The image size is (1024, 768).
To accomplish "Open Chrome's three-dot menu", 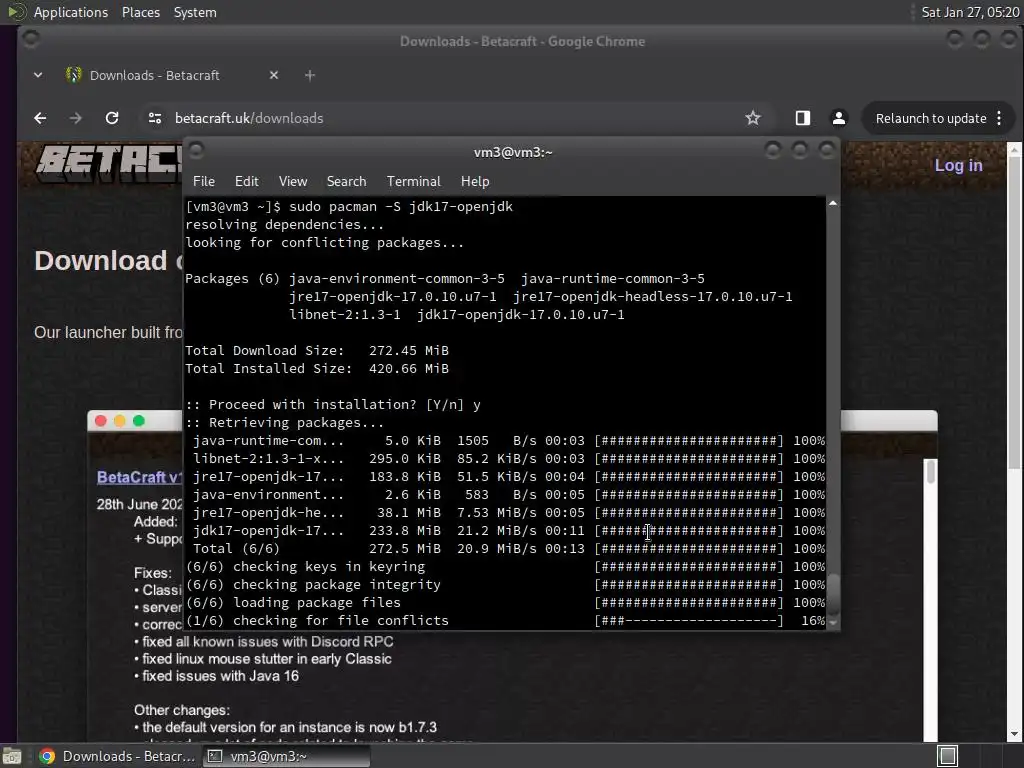I will pyautogui.click(x=999, y=118).
